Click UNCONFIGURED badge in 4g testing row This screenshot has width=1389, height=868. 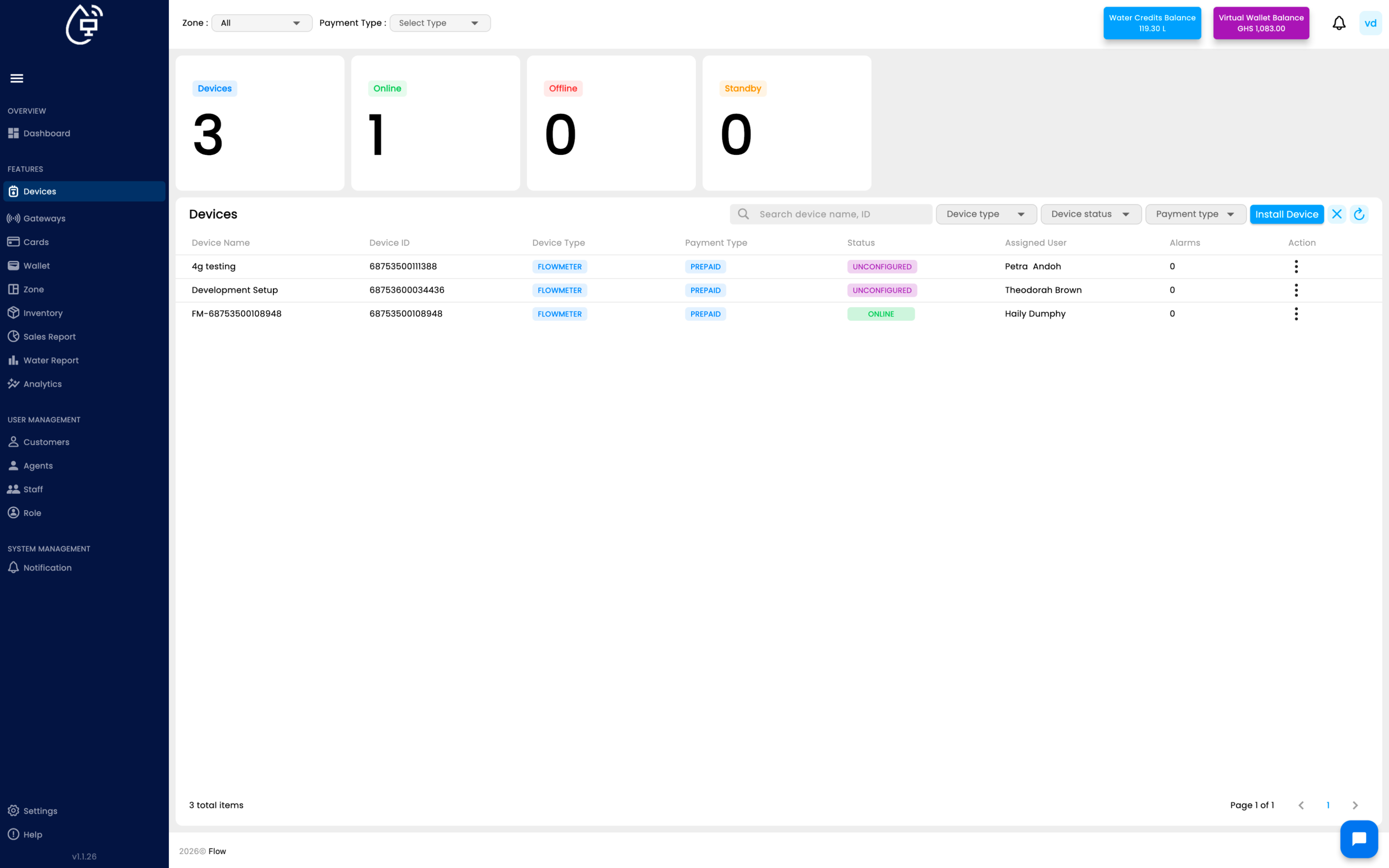point(882,266)
